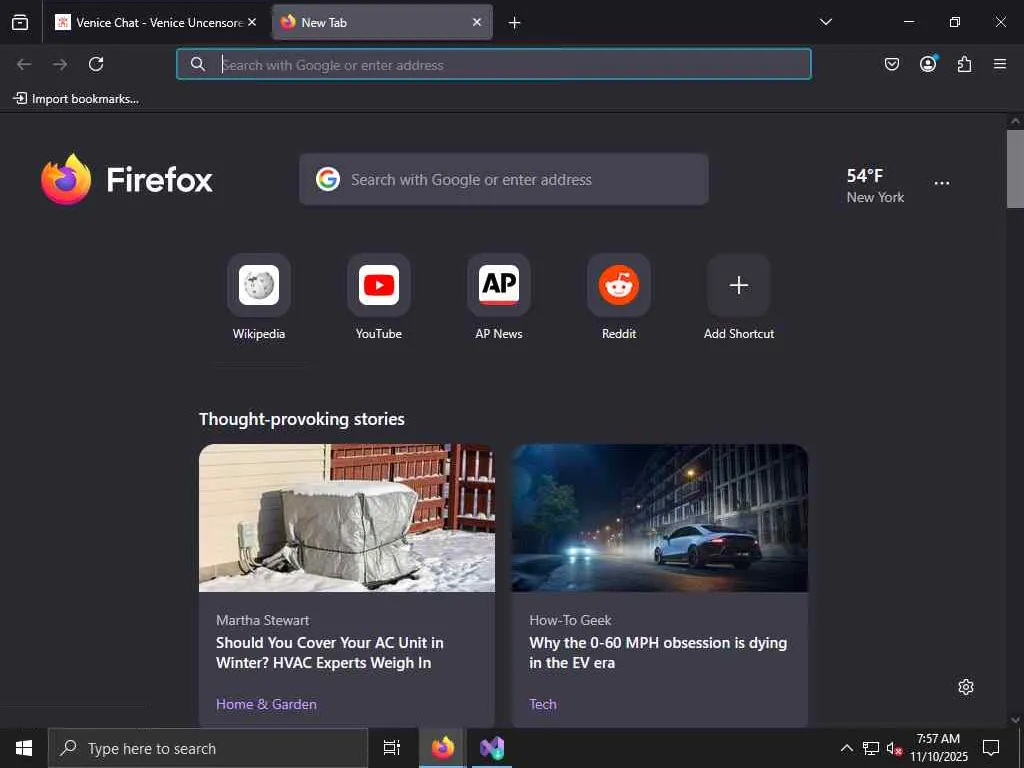Open the Wikipedia shortcut
Viewport: 1024px width, 768px height.
[x=259, y=297]
